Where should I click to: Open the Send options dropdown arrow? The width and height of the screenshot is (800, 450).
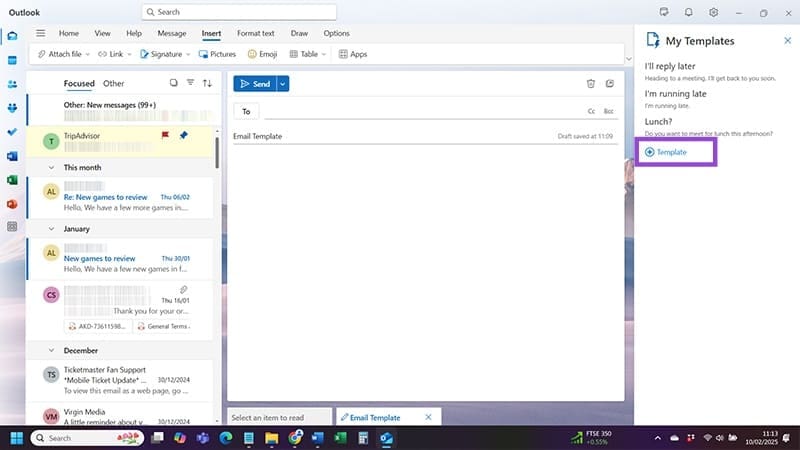283,84
